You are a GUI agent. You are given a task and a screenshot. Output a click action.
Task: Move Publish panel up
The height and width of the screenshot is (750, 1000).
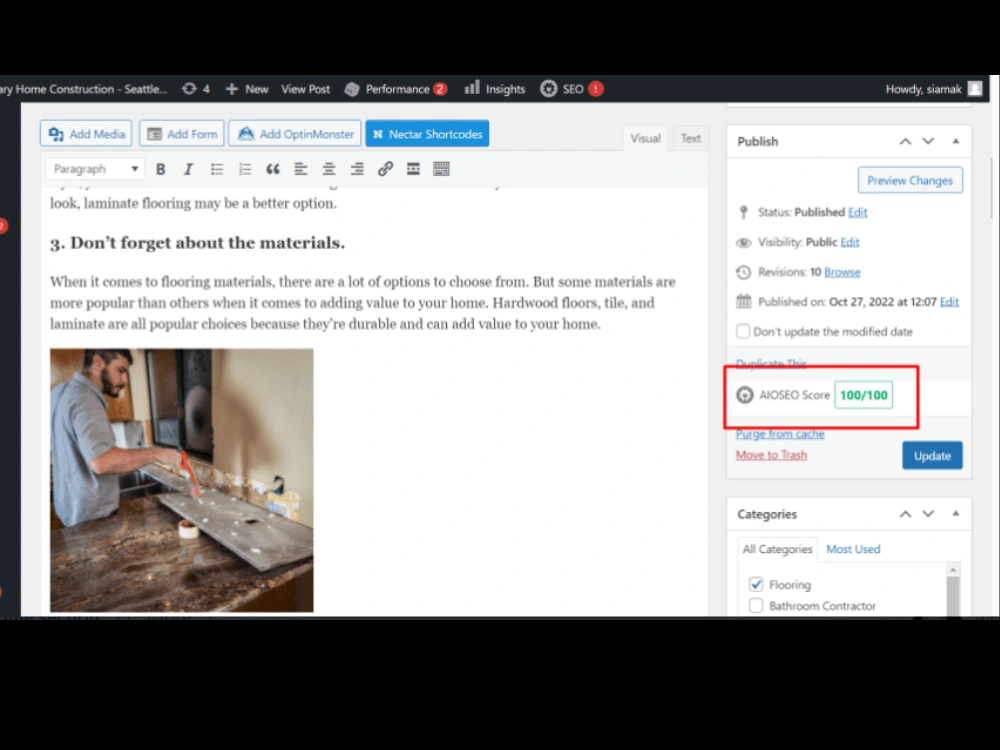(x=905, y=142)
